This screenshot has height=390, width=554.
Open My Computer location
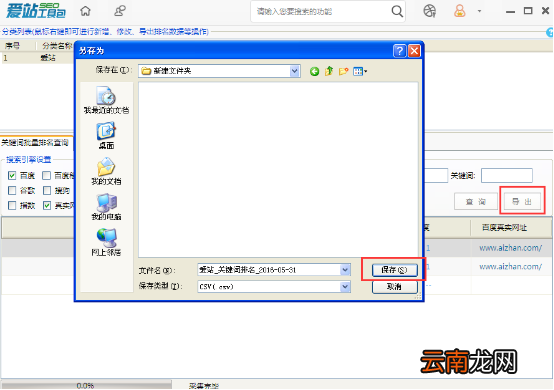(106, 207)
